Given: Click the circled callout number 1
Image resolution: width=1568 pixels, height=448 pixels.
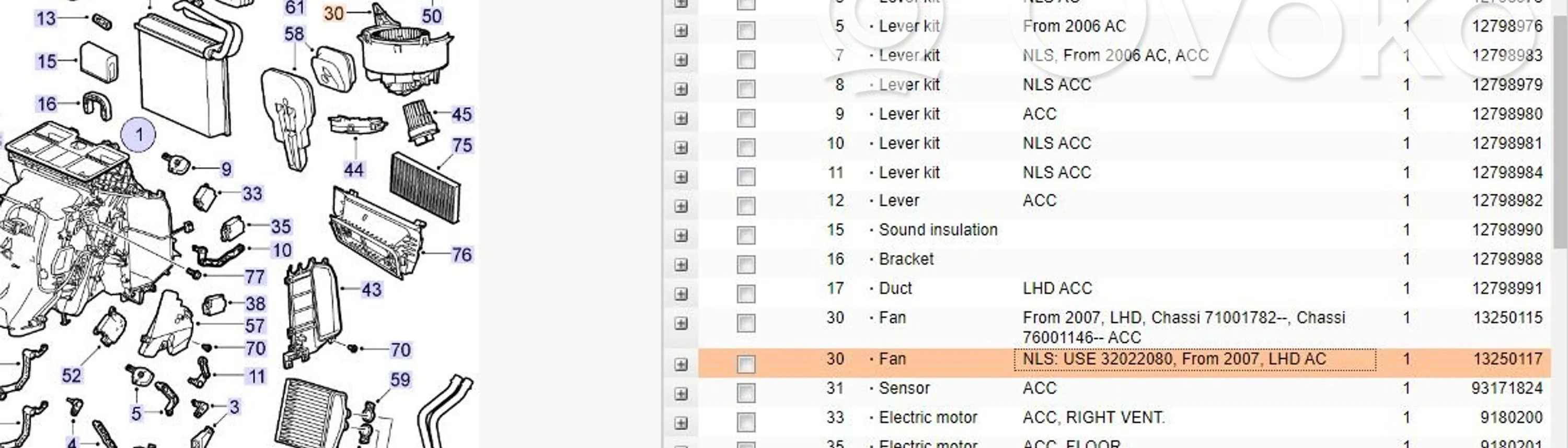Looking at the screenshot, I should 139,134.
